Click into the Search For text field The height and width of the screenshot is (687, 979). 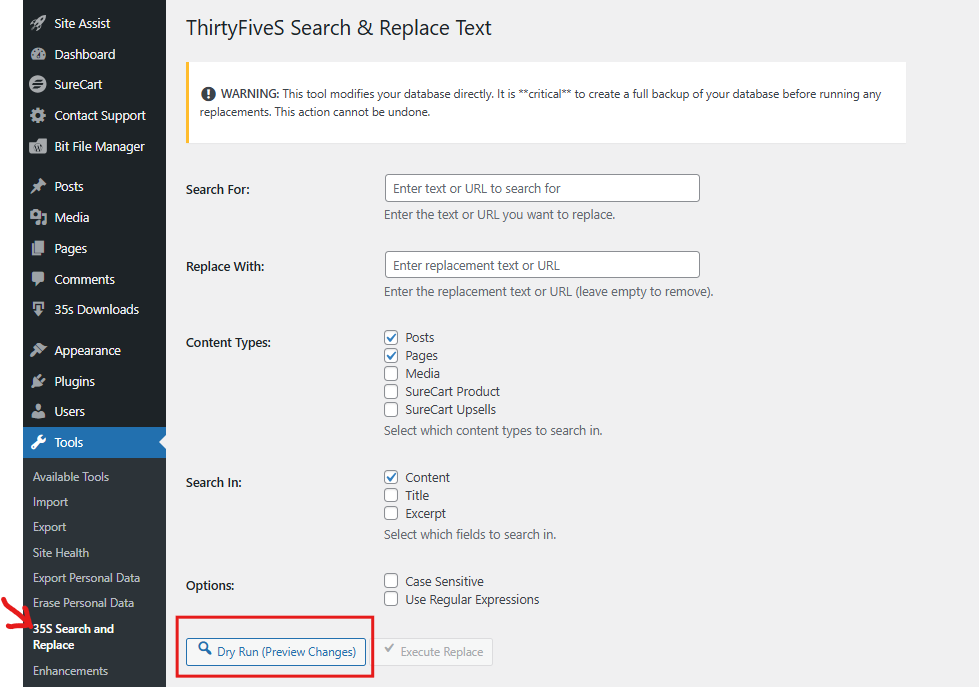point(541,188)
